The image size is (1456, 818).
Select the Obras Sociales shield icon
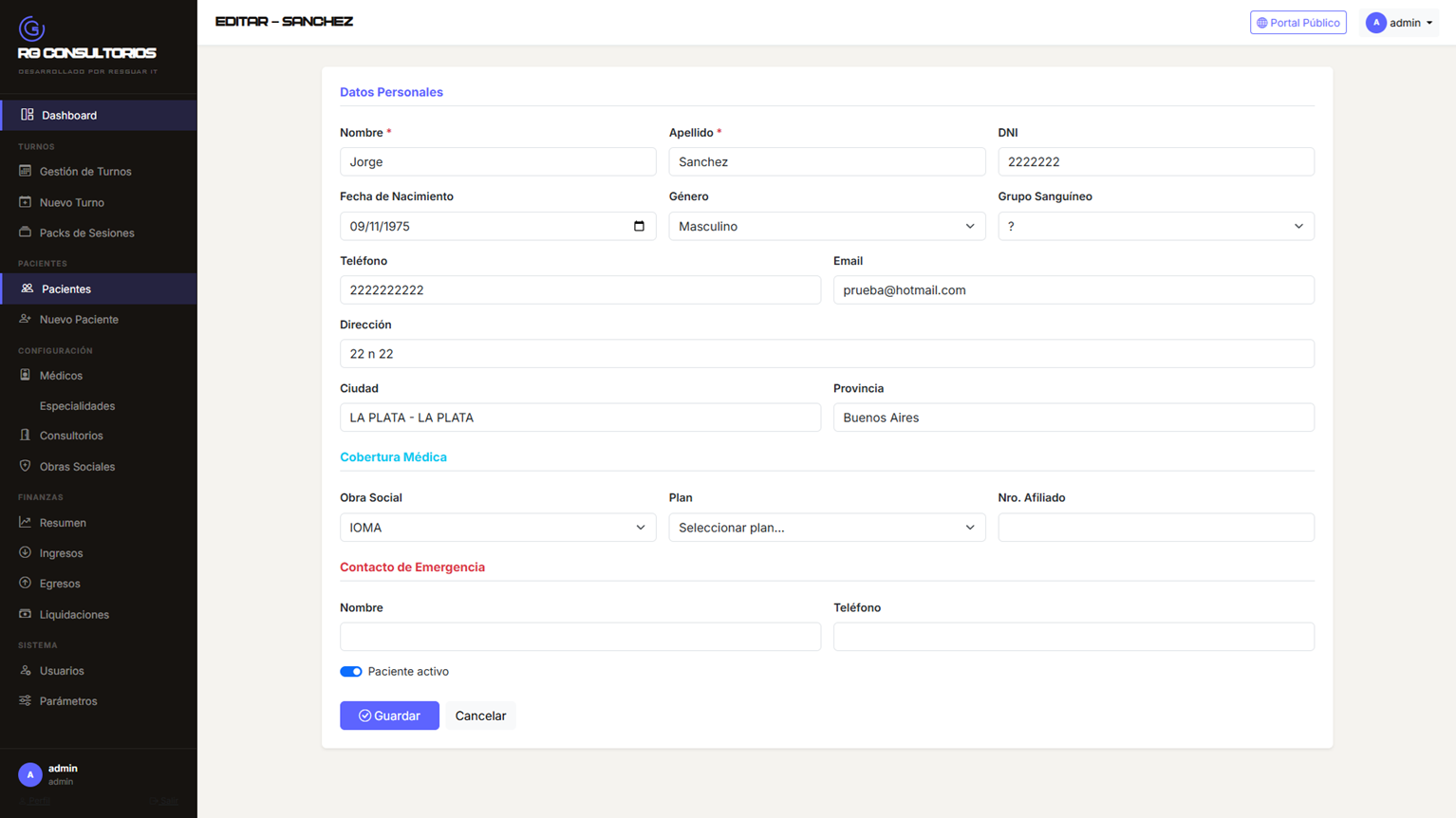click(26, 466)
